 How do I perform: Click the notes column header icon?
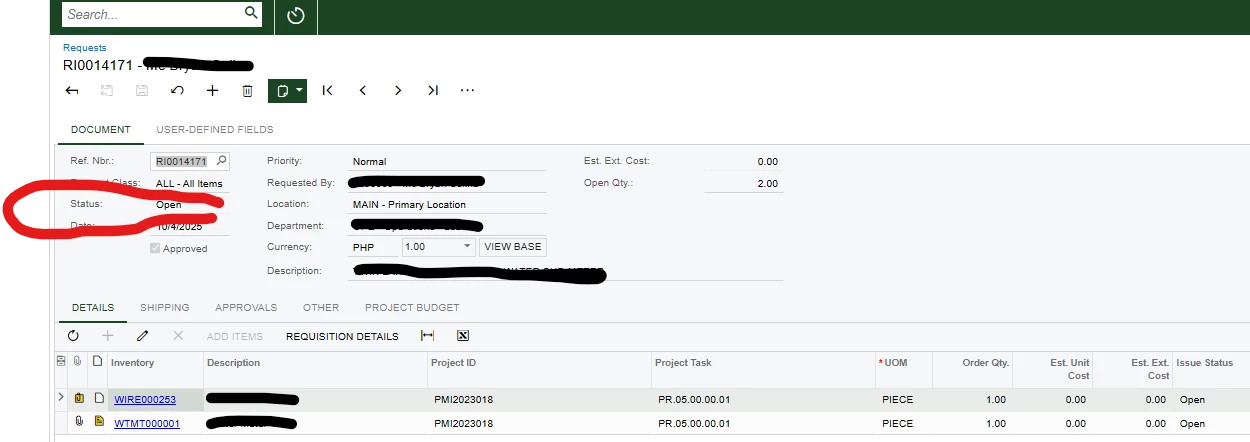point(97,361)
